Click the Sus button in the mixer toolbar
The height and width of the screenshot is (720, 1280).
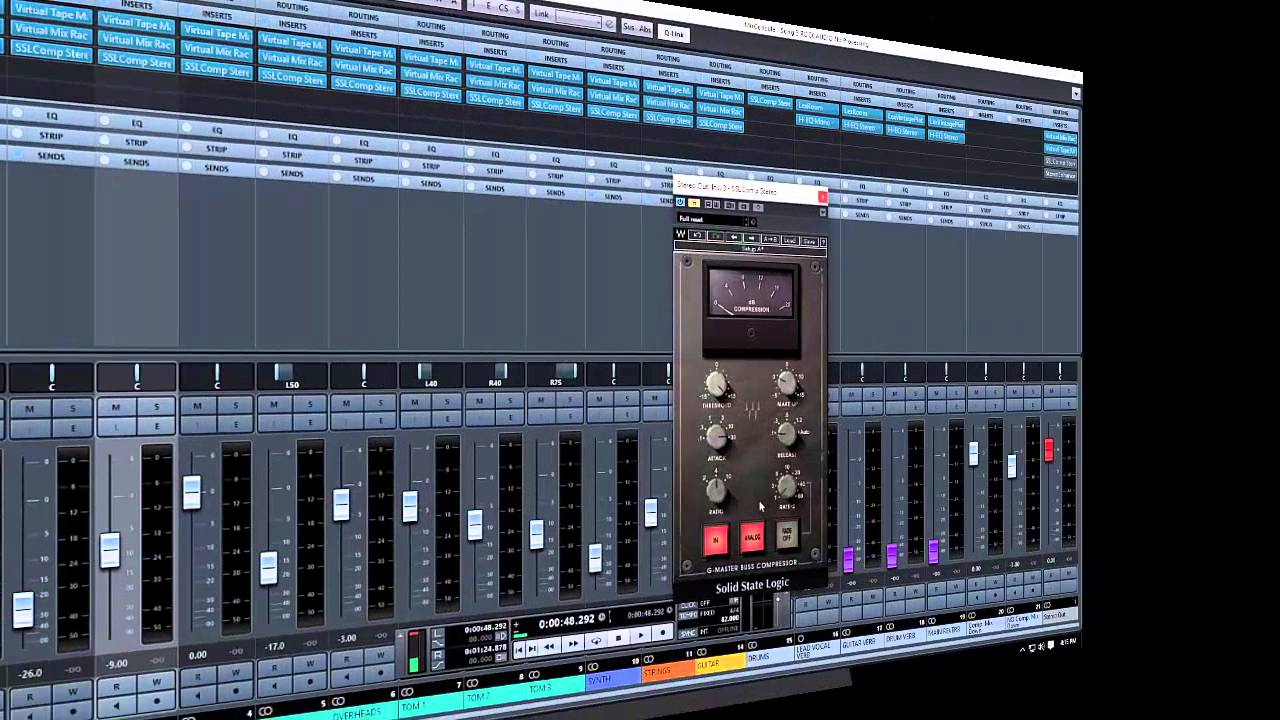628,27
